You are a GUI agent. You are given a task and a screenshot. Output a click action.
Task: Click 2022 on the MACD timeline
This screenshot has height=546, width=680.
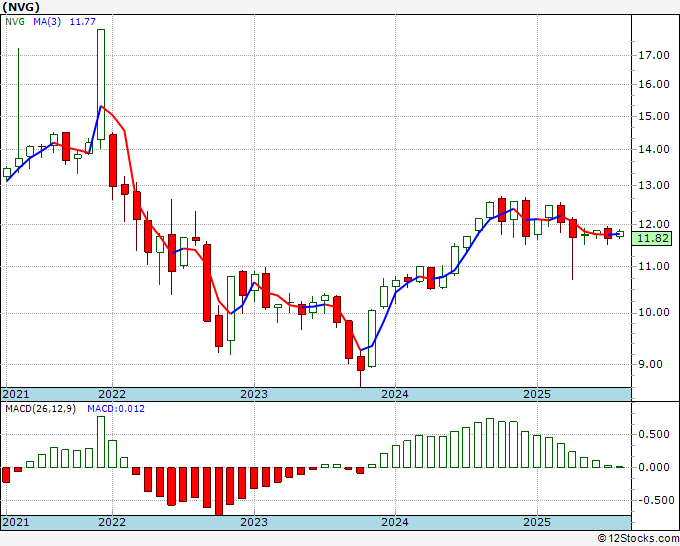point(112,522)
